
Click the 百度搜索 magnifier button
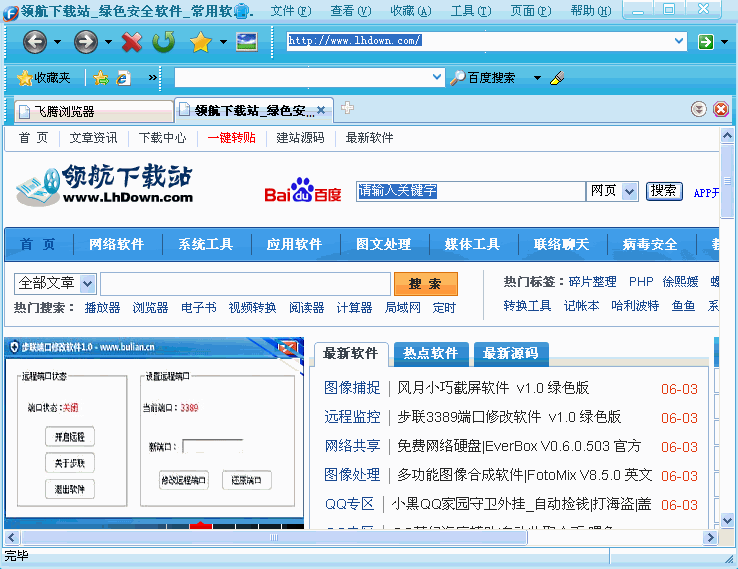click(x=483, y=78)
